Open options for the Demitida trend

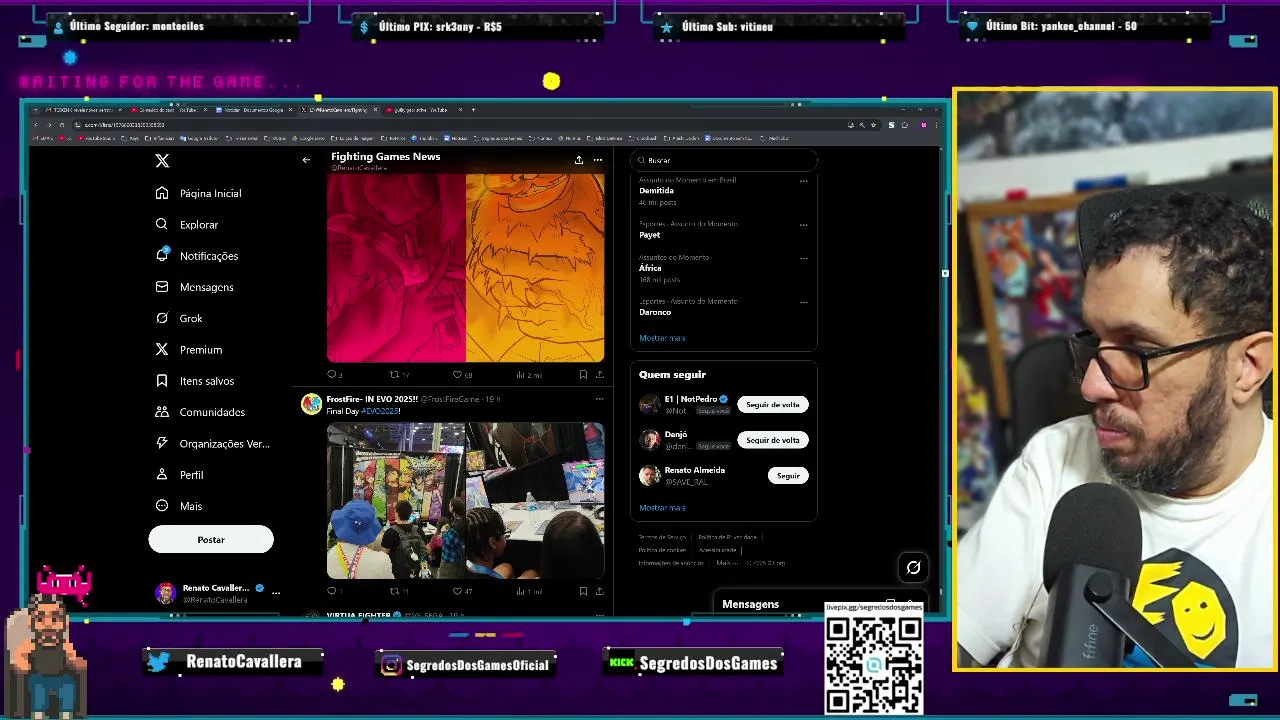click(803, 181)
